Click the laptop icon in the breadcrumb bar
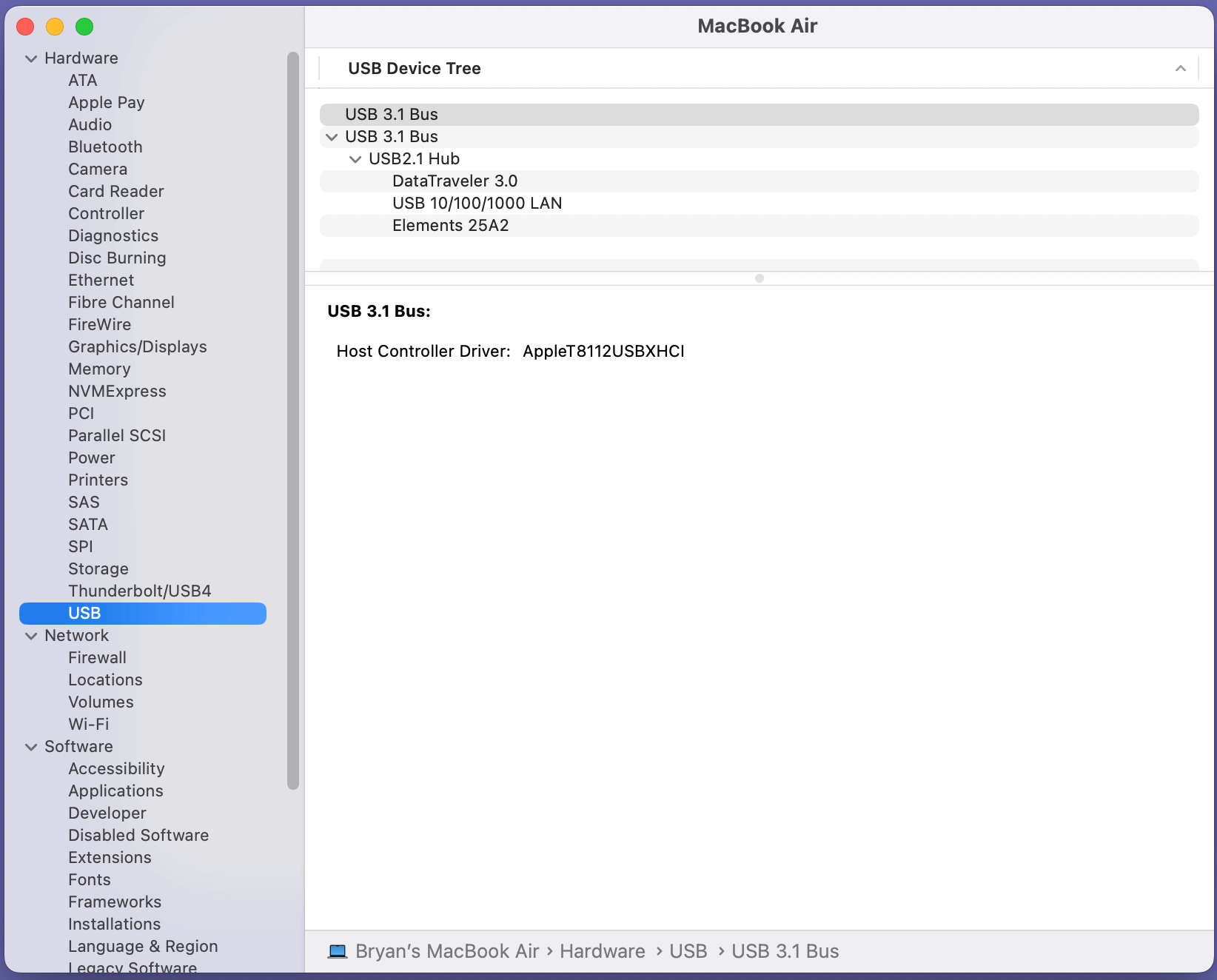1217x980 pixels. tap(338, 951)
